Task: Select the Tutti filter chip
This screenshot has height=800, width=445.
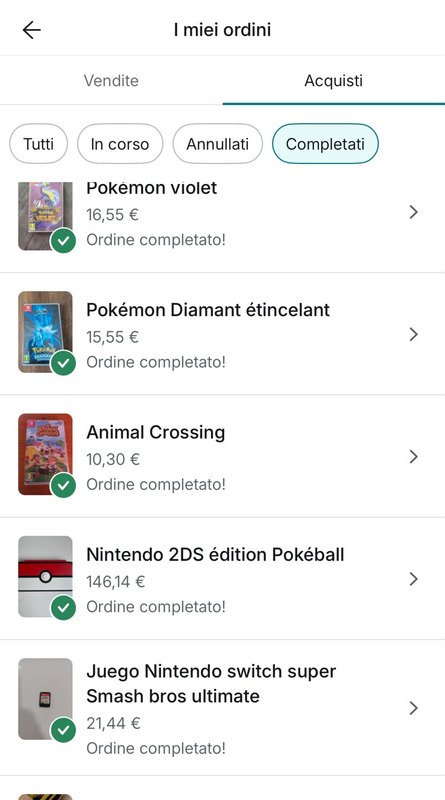Action: pyautogui.click(x=38, y=144)
